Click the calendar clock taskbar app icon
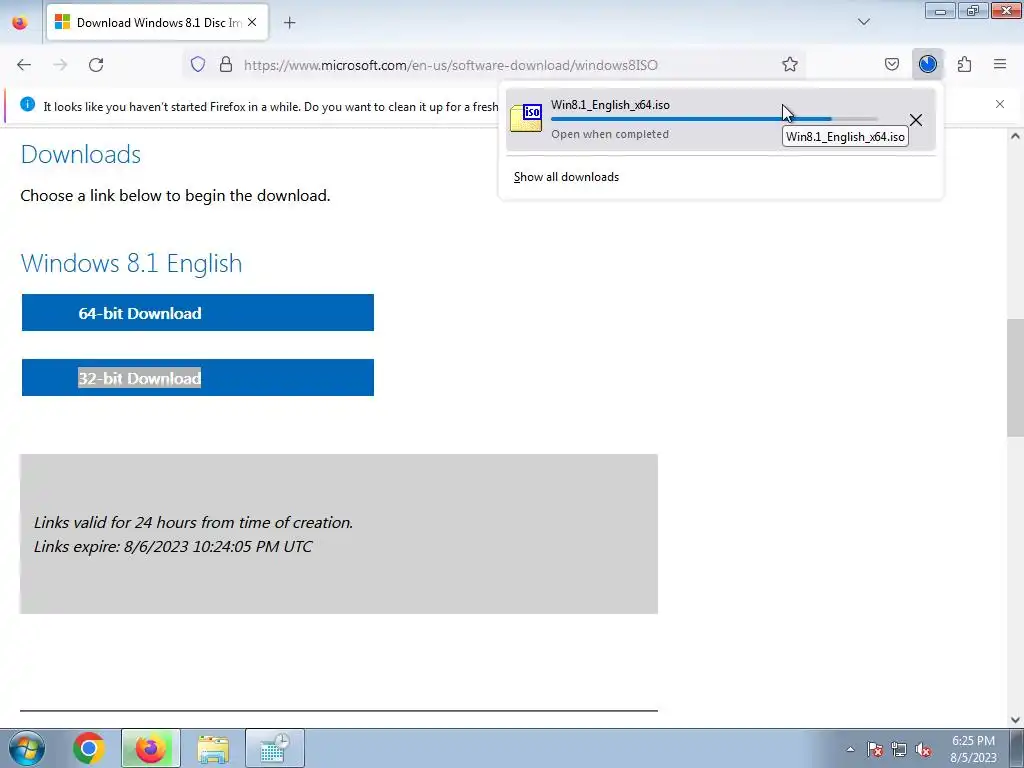 [x=274, y=748]
